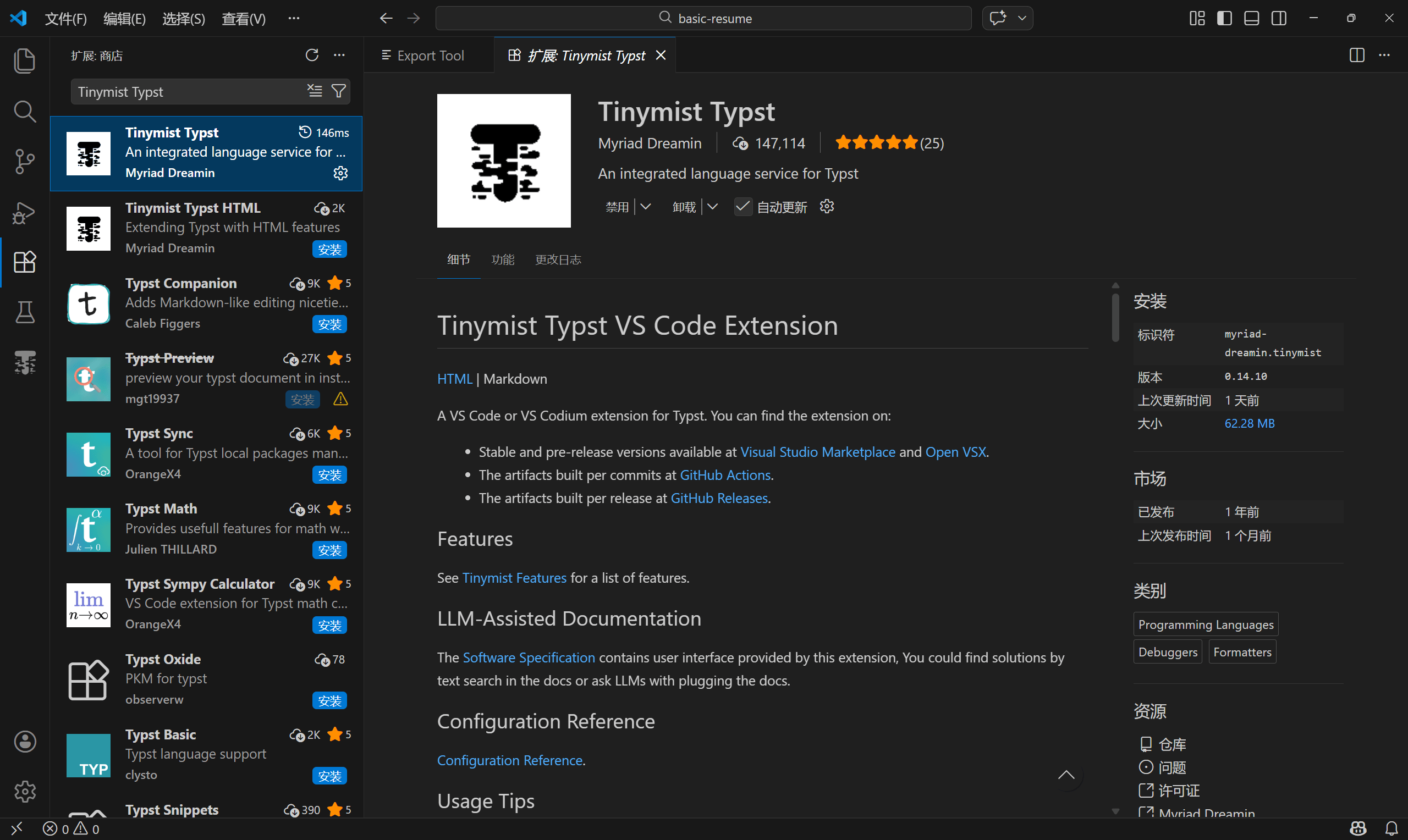Open the Edit menu
The width and height of the screenshot is (1408, 840).
pos(124,19)
